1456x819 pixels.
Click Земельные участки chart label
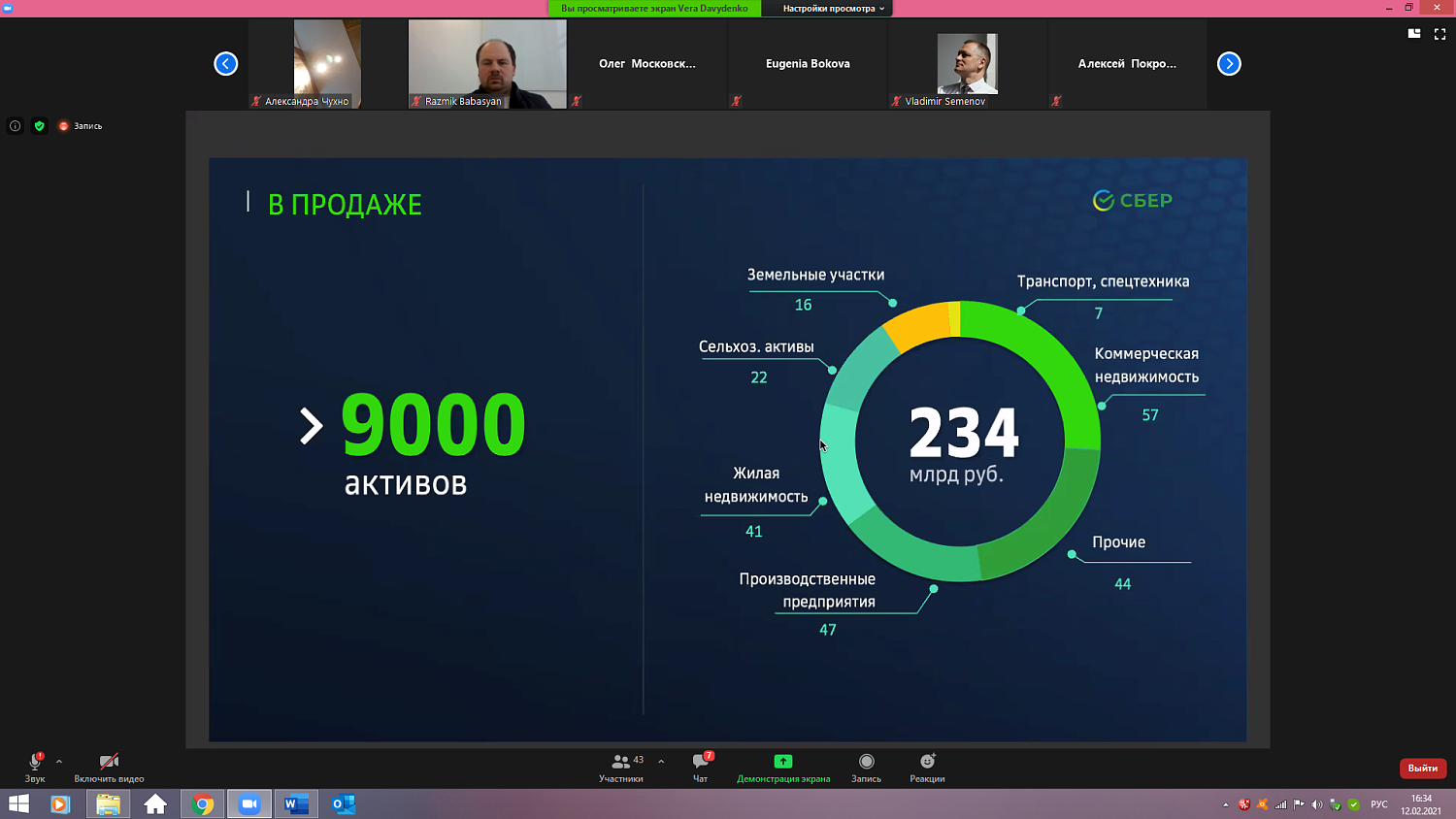point(815,275)
